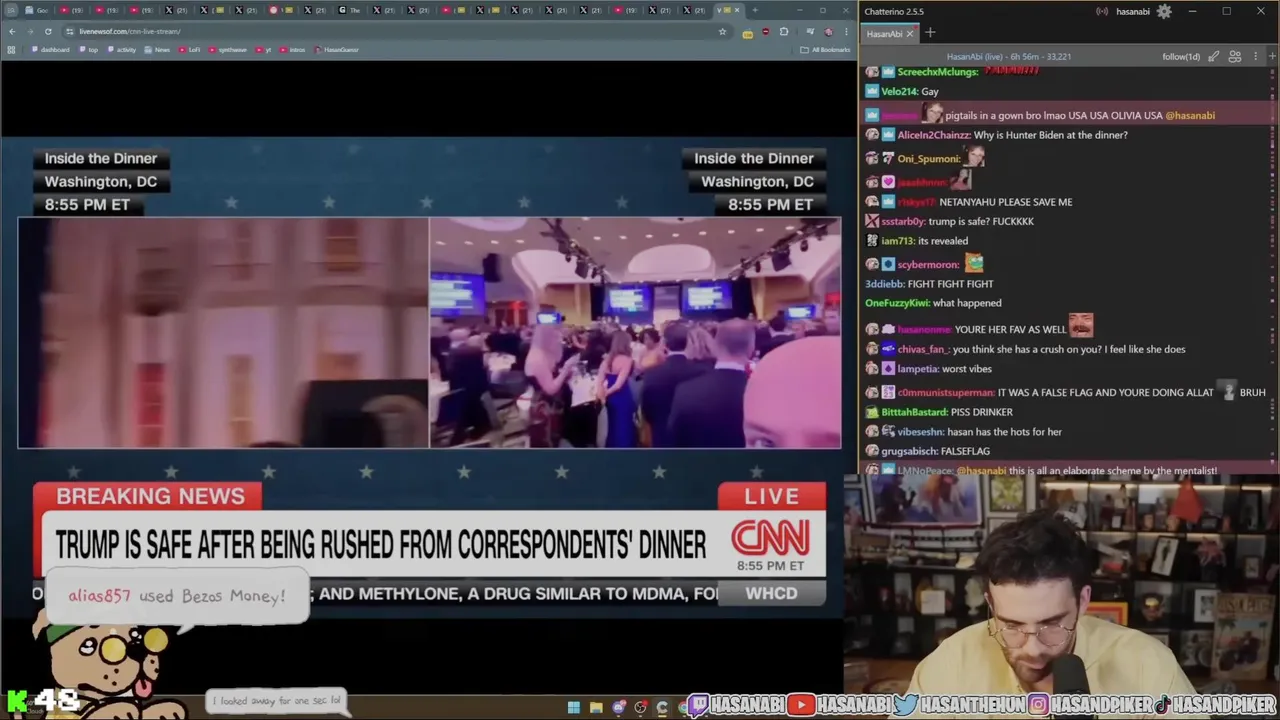This screenshot has height=720, width=1280.
Task: Open Chatterino from the taskbar
Action: pyautogui.click(x=662, y=708)
